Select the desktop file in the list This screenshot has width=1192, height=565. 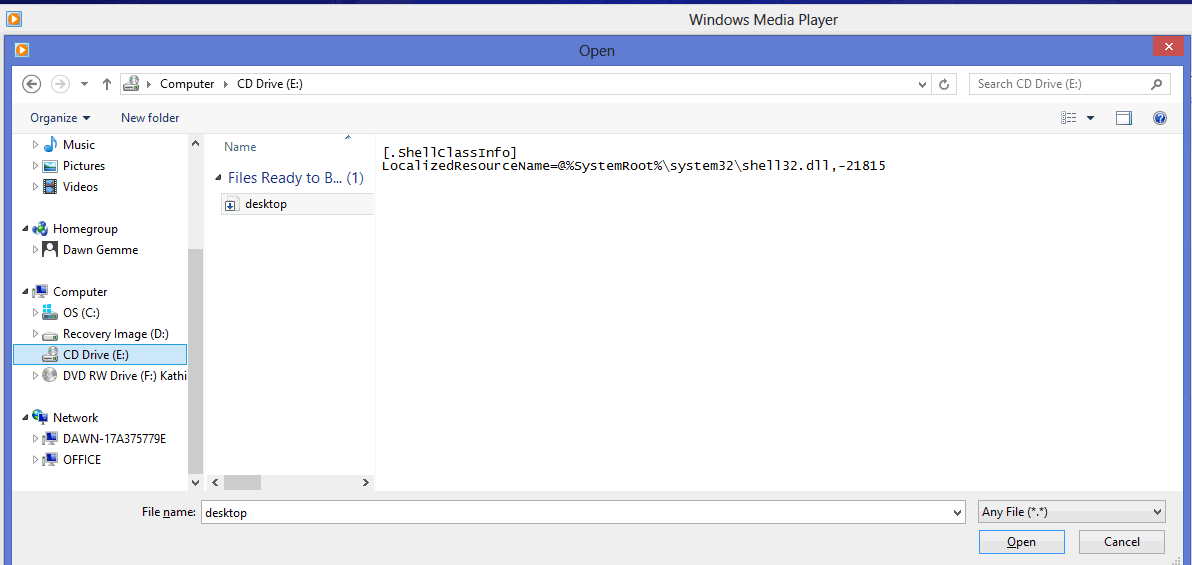click(x=265, y=204)
